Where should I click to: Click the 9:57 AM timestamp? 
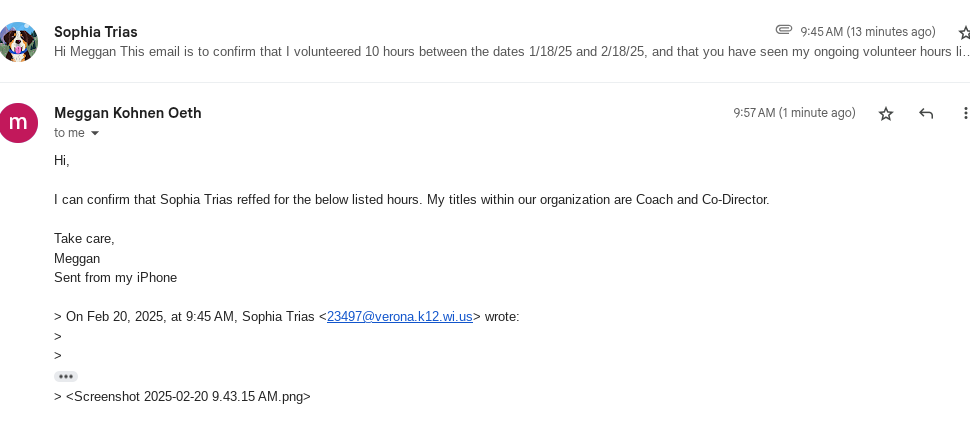pyautogui.click(x=794, y=113)
